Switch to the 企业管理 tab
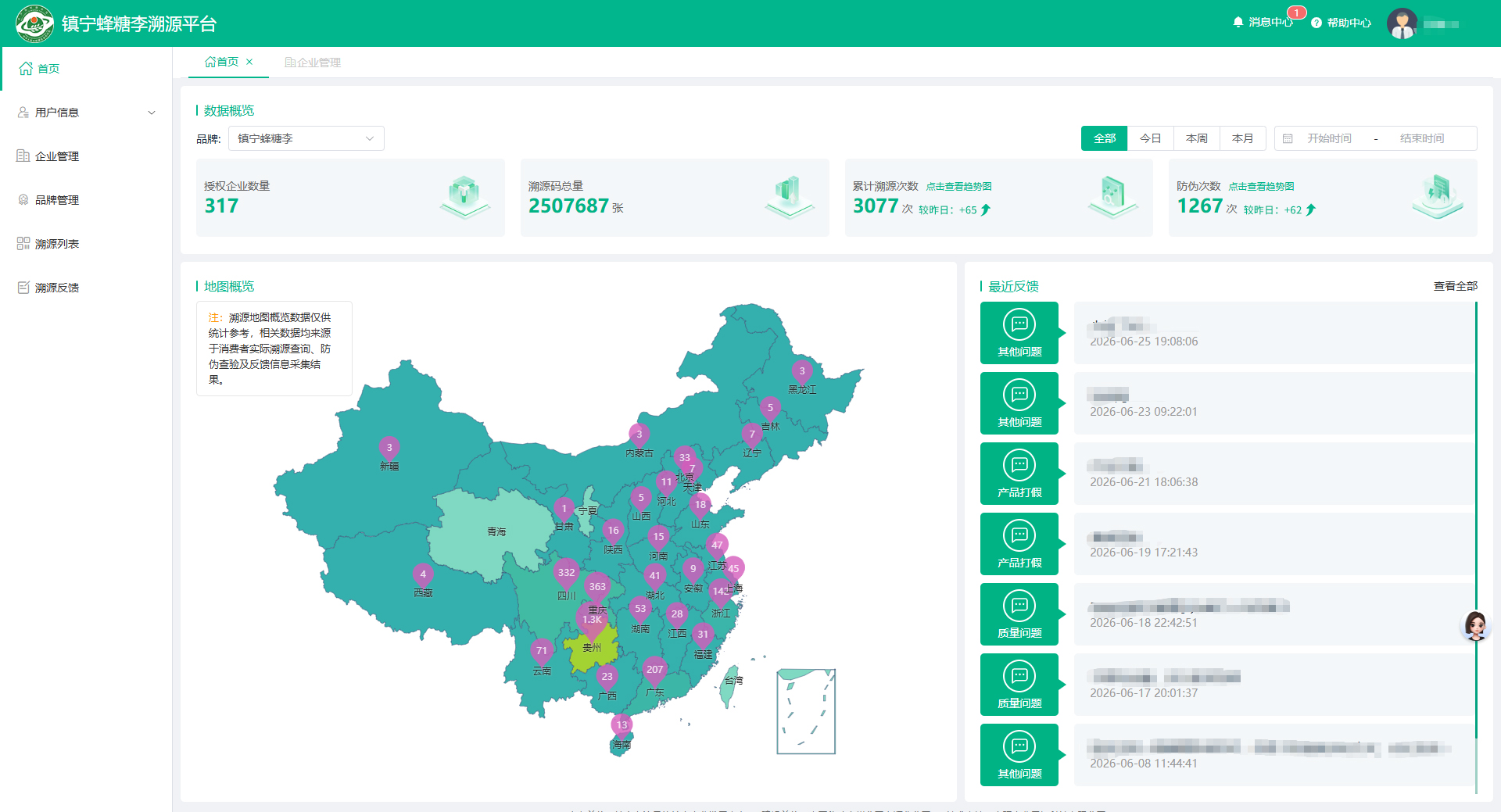The height and width of the screenshot is (812, 1501). click(x=313, y=63)
